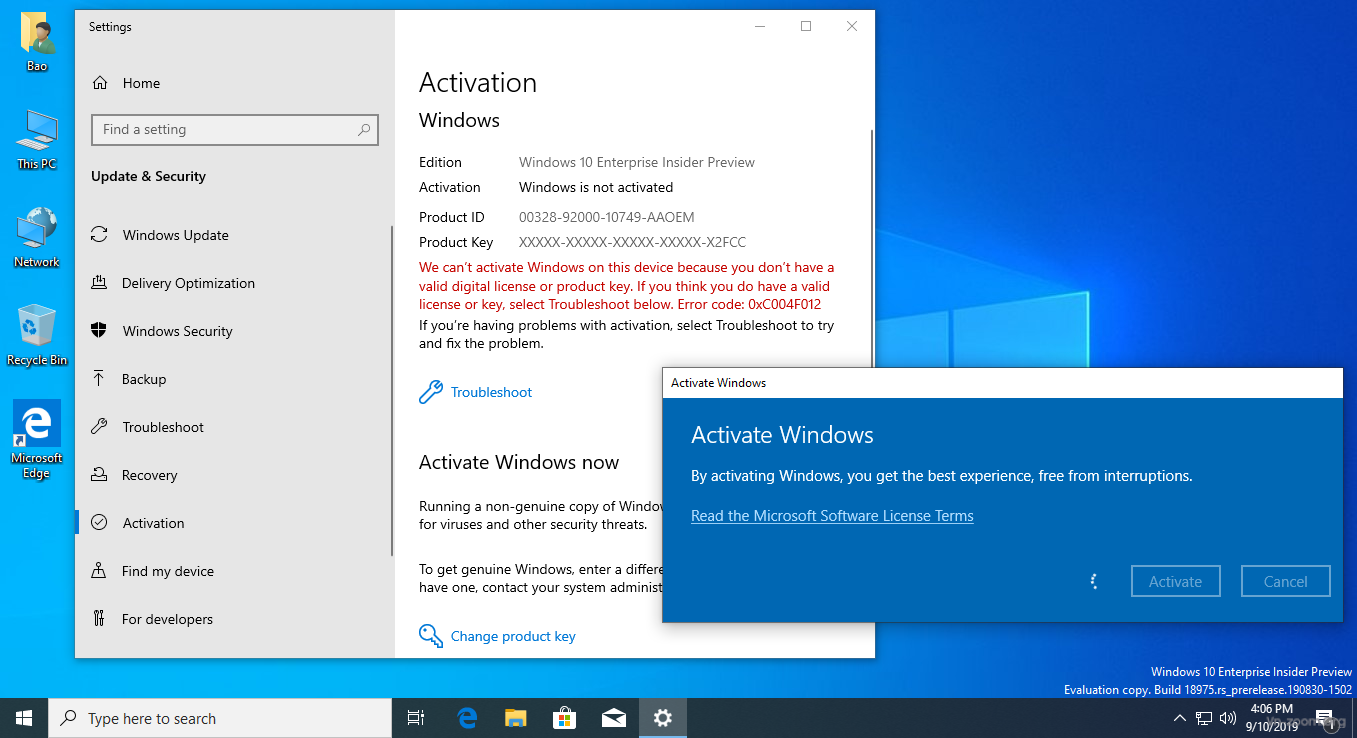The image size is (1357, 738).
Task: Read the Microsoft Software License Terms
Action: 832,516
